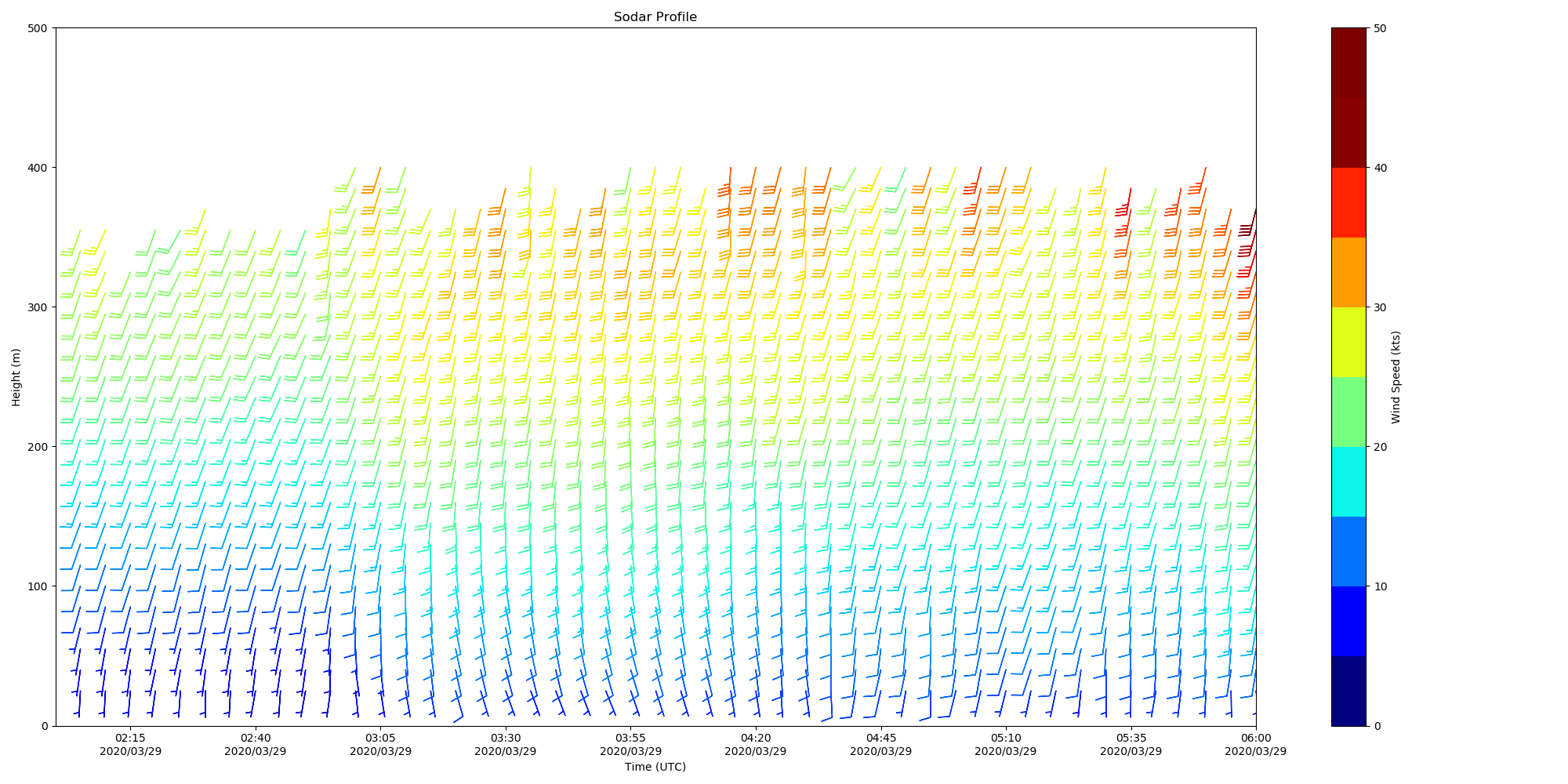Click the colorbar 20 tick label

(x=1379, y=447)
